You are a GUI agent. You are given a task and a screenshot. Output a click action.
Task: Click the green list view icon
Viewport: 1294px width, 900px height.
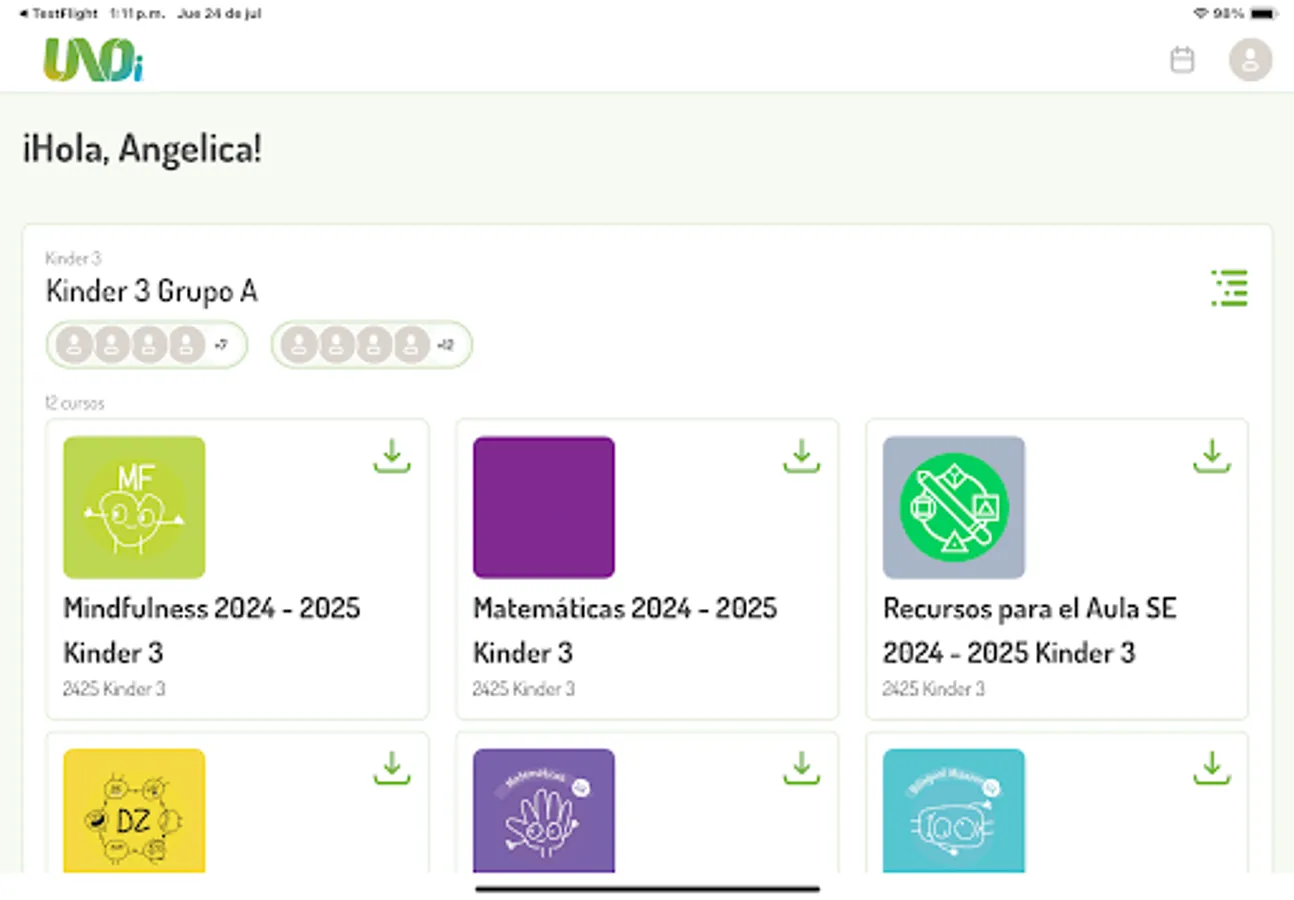point(1230,289)
